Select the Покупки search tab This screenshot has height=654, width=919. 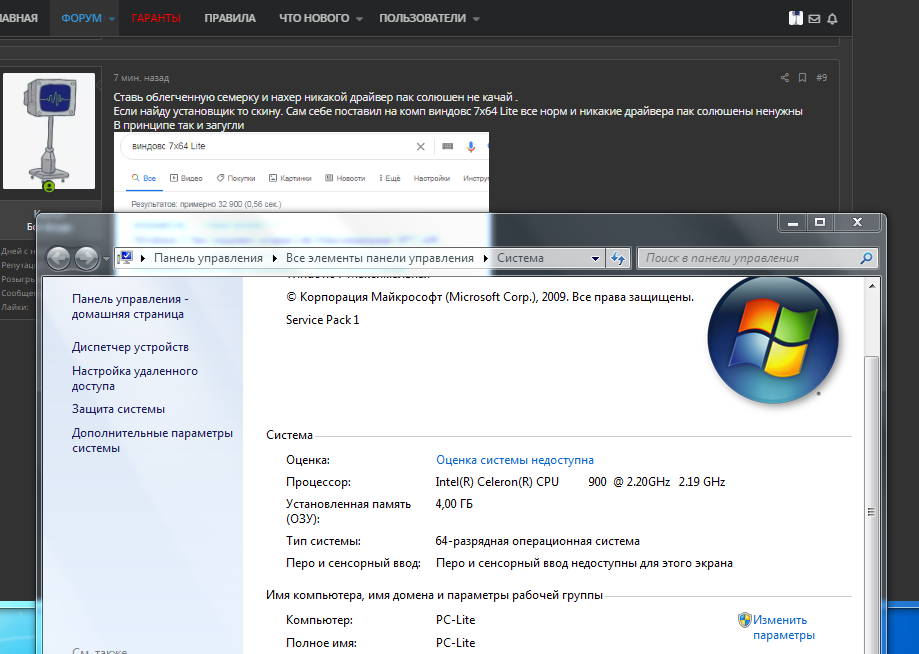pos(236,178)
